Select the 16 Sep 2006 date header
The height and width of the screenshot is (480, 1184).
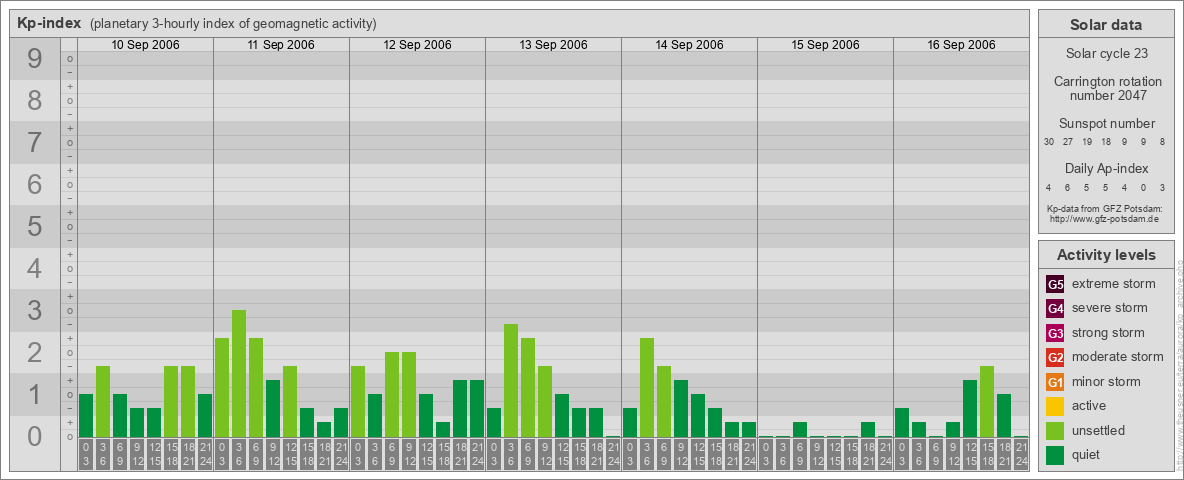pyautogui.click(x=961, y=45)
